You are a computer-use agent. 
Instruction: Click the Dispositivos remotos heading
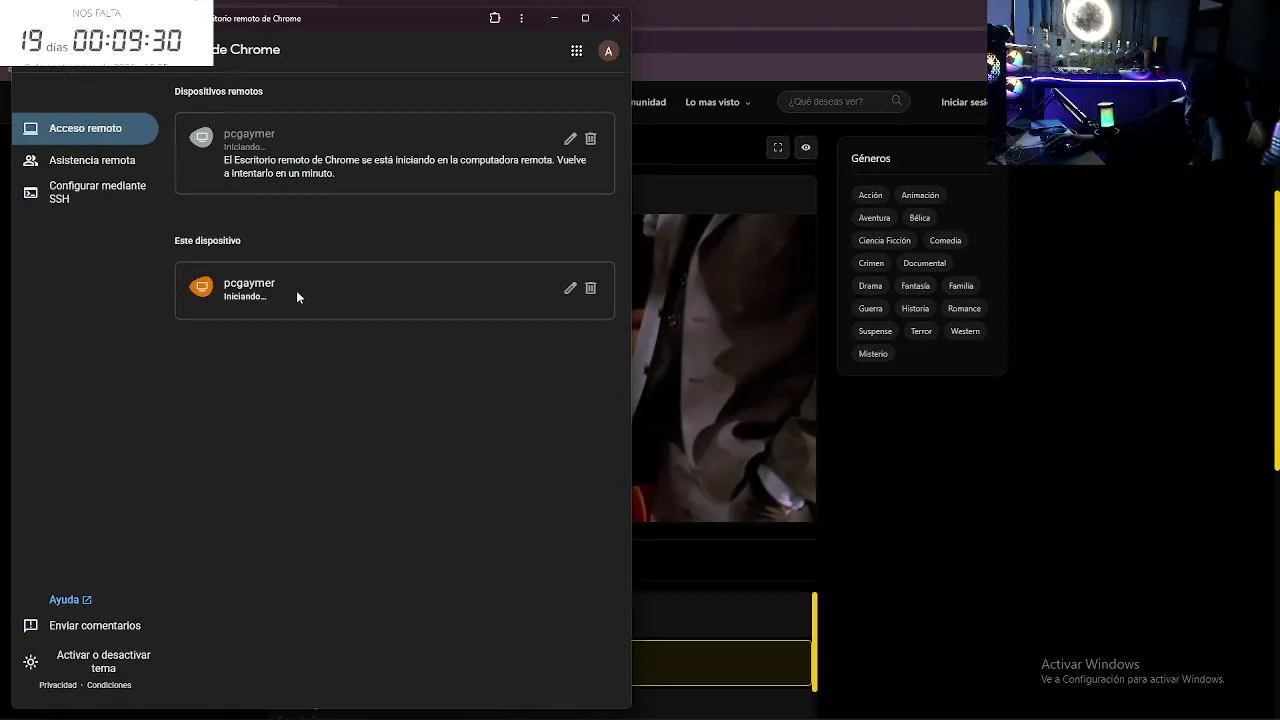[x=218, y=91]
